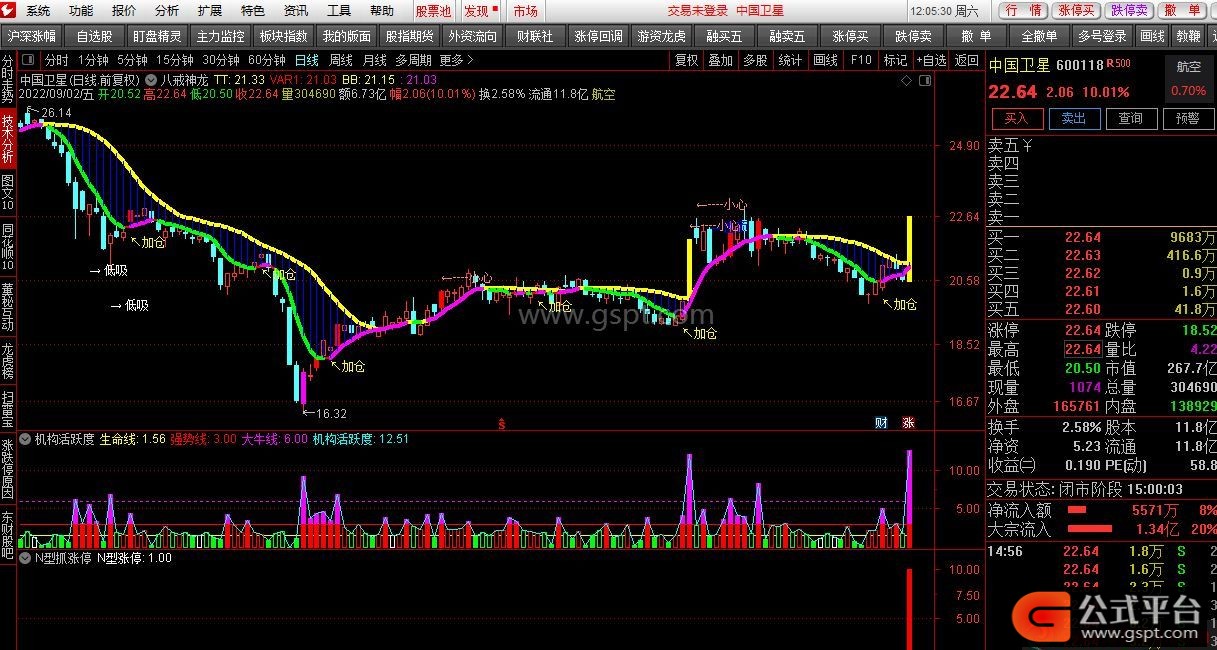Click the 画线 chart button

[825, 60]
